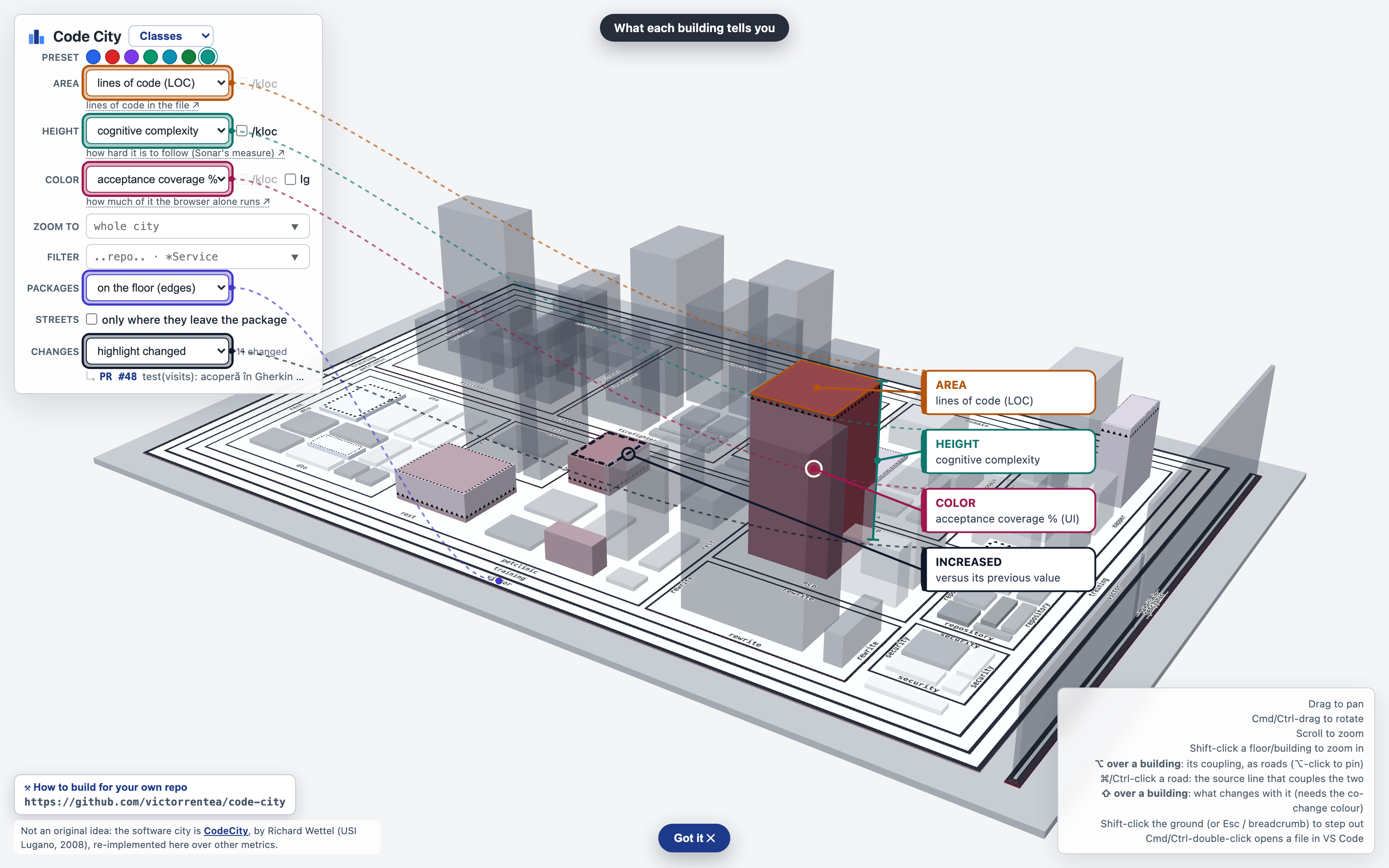Click the AREA lines of code callout box

click(x=1008, y=393)
